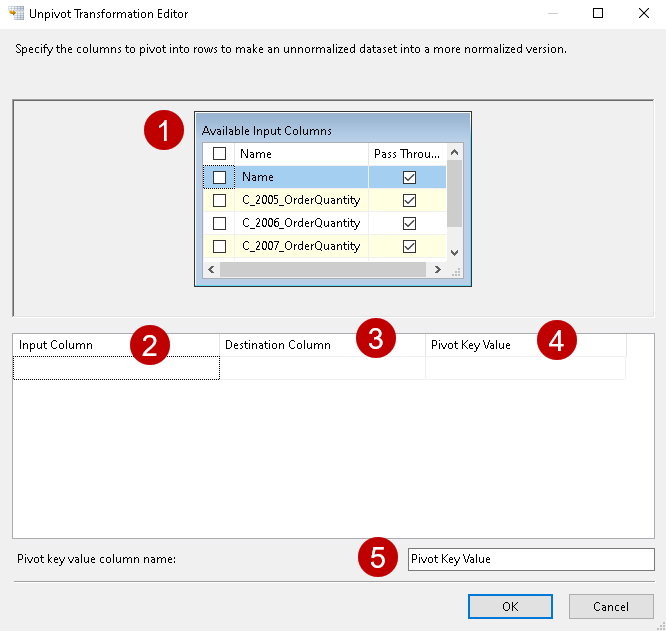Image resolution: width=666 pixels, height=631 pixels.
Task: Check the C_2007_OrderQuantity input checkbox
Action: (x=219, y=246)
